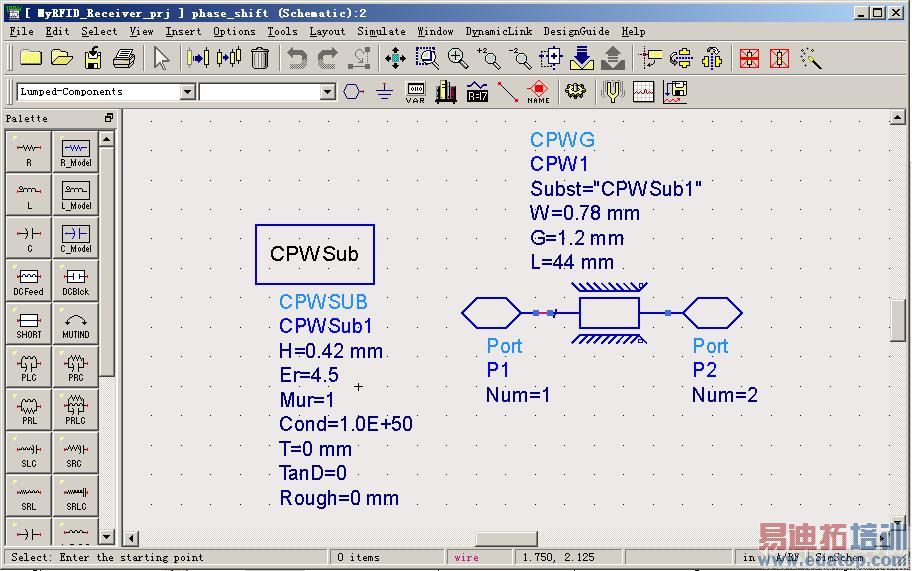Screen dimensions: 912x571
Task: Click the magic wand icon
Action: [811, 58]
